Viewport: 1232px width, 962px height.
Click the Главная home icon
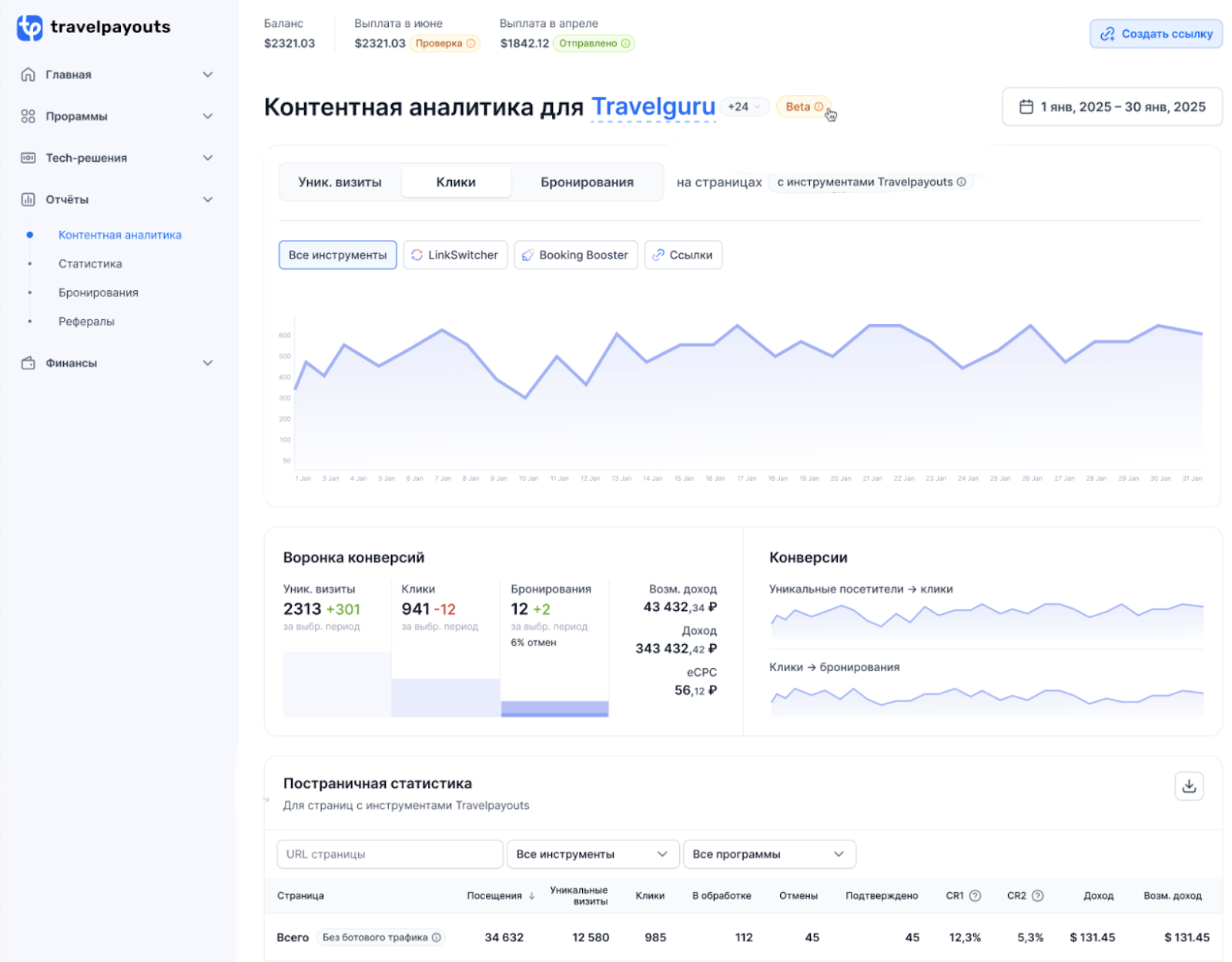(28, 75)
